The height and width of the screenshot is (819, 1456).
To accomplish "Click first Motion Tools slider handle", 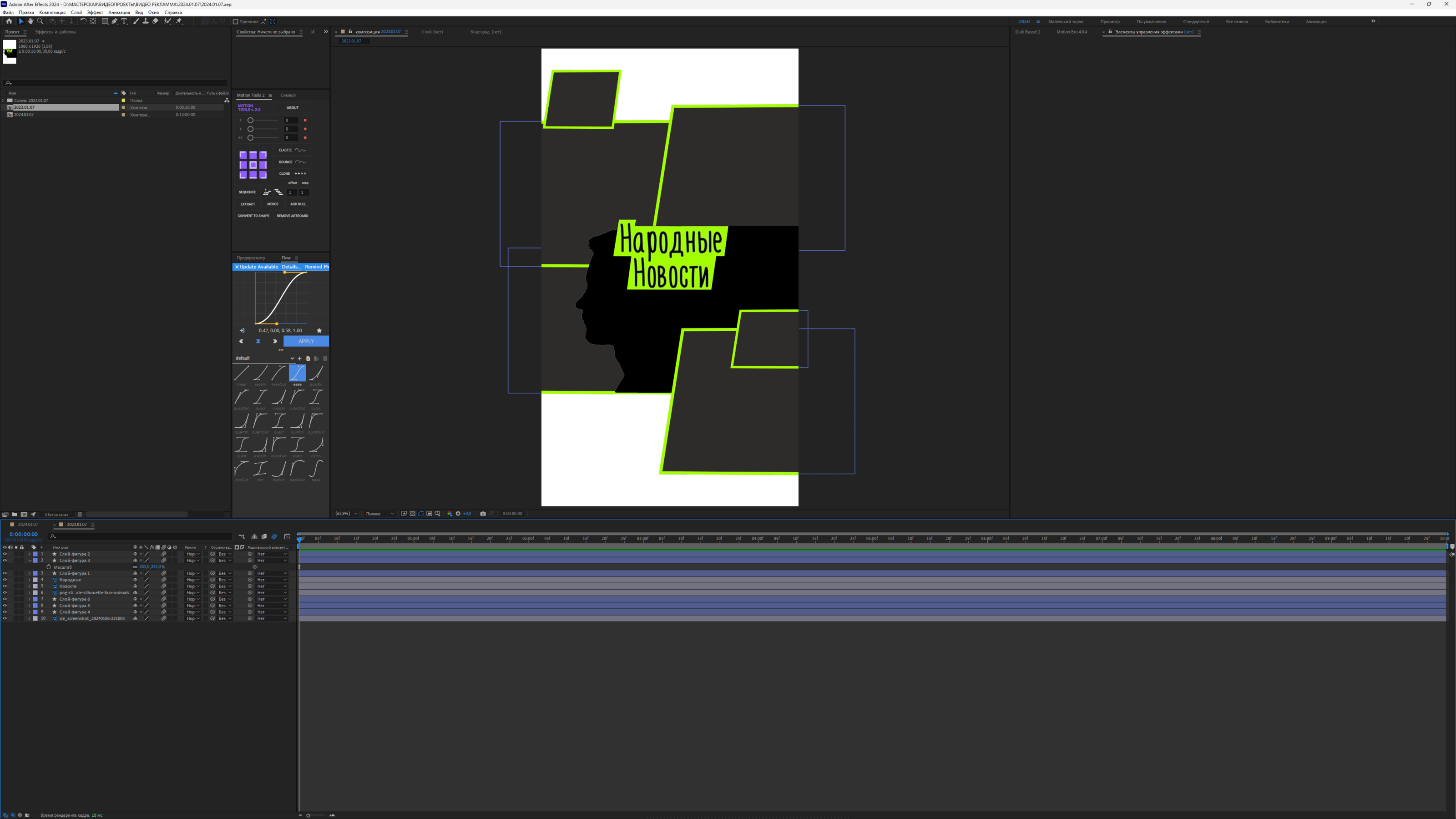I will (250, 121).
